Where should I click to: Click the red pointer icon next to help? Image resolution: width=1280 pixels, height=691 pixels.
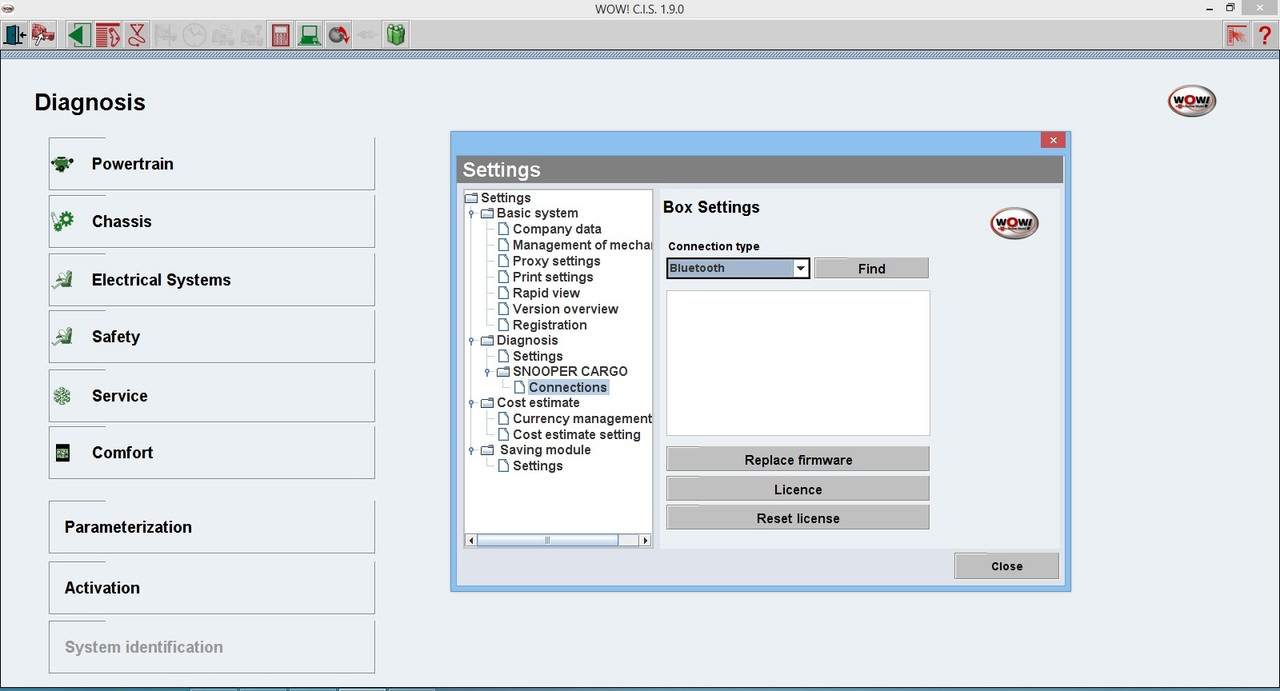click(x=1237, y=35)
